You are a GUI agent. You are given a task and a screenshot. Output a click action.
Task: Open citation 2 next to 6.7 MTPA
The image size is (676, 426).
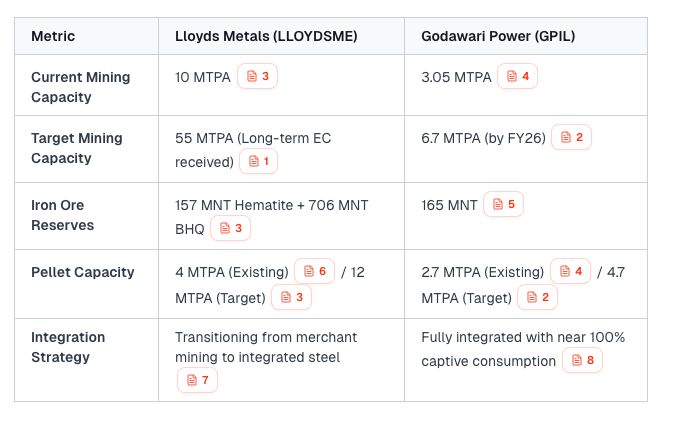click(572, 138)
